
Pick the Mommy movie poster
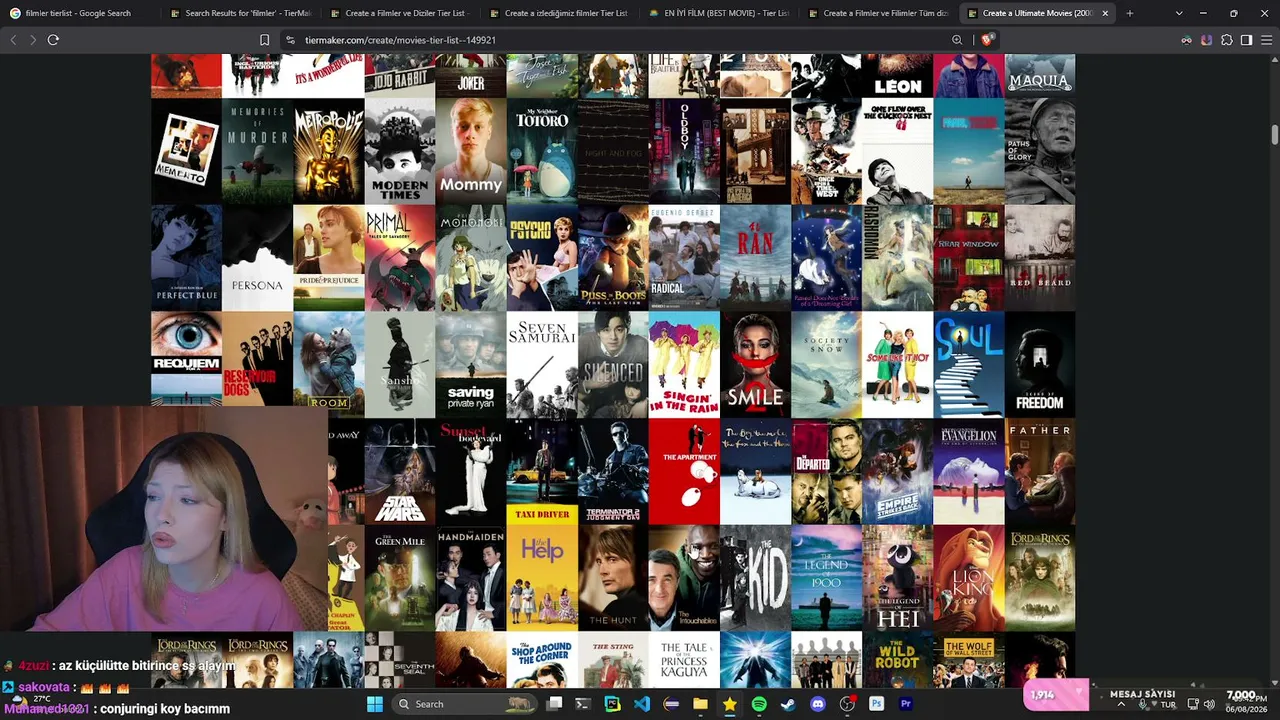pyautogui.click(x=471, y=151)
